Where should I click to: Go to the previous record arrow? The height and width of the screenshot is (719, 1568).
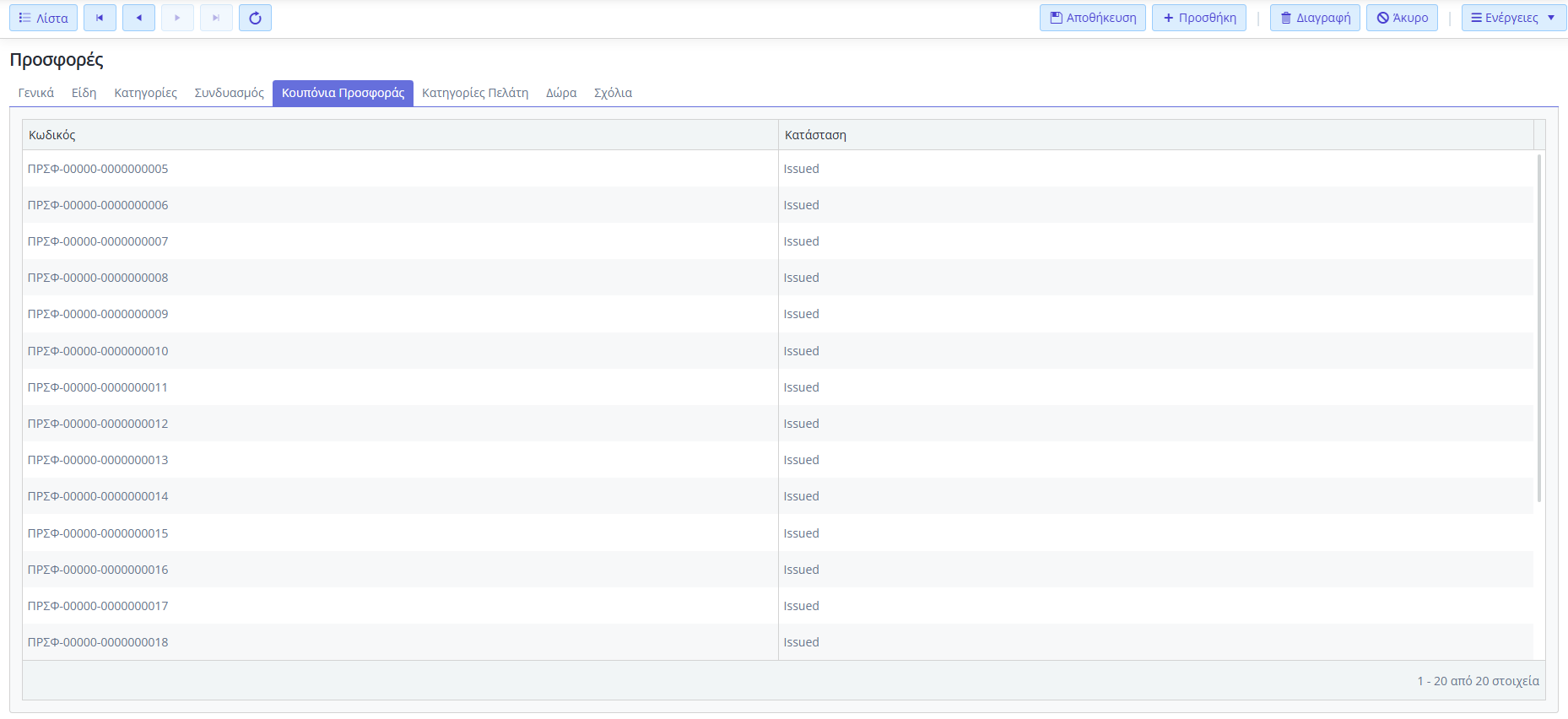[x=138, y=18]
